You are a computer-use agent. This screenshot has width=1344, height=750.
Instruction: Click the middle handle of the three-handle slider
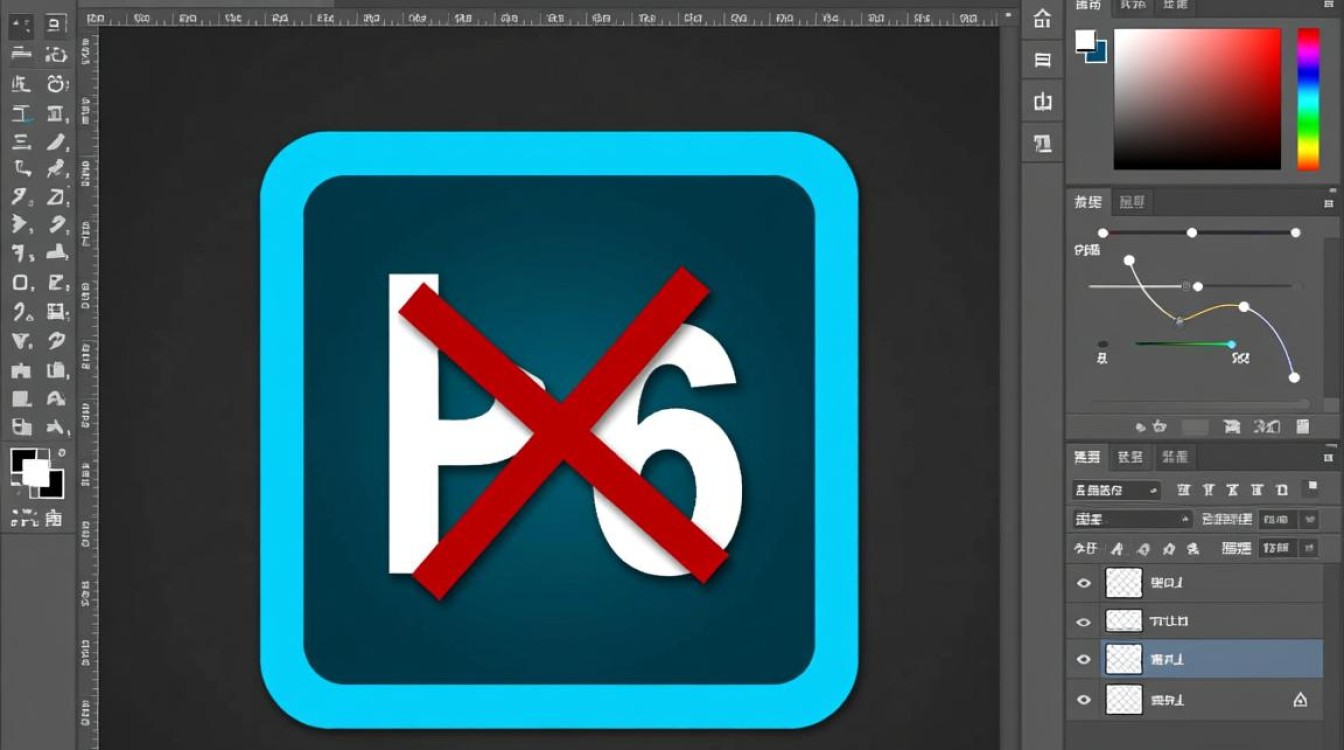pyautogui.click(x=1192, y=233)
